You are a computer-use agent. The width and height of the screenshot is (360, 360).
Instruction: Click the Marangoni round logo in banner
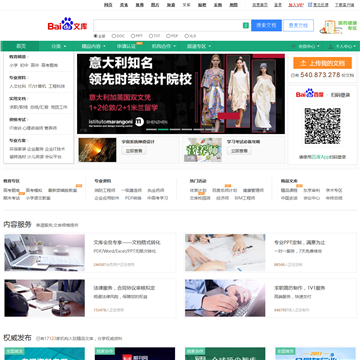pyautogui.click(x=140, y=122)
